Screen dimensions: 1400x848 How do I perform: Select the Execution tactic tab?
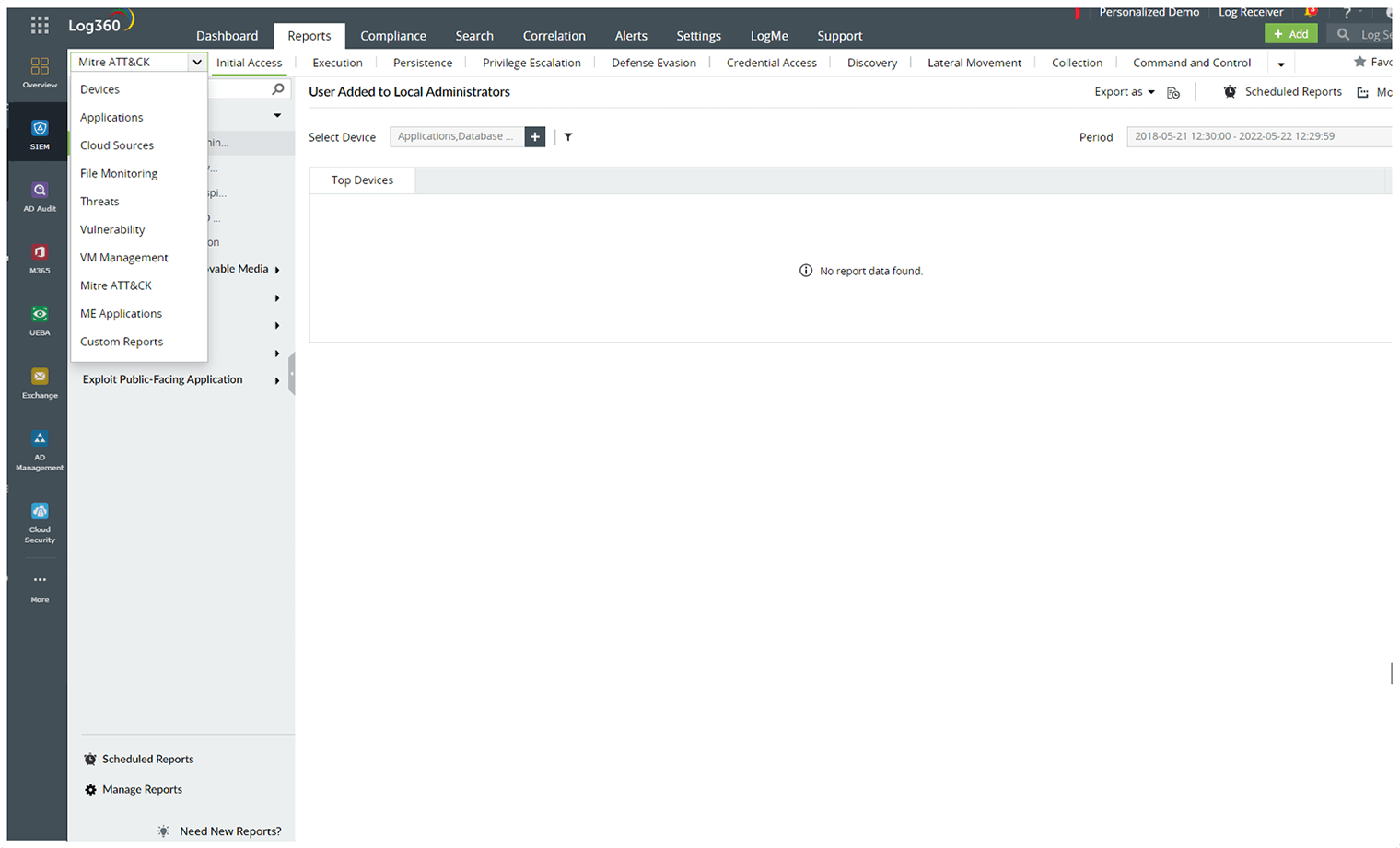click(x=337, y=63)
